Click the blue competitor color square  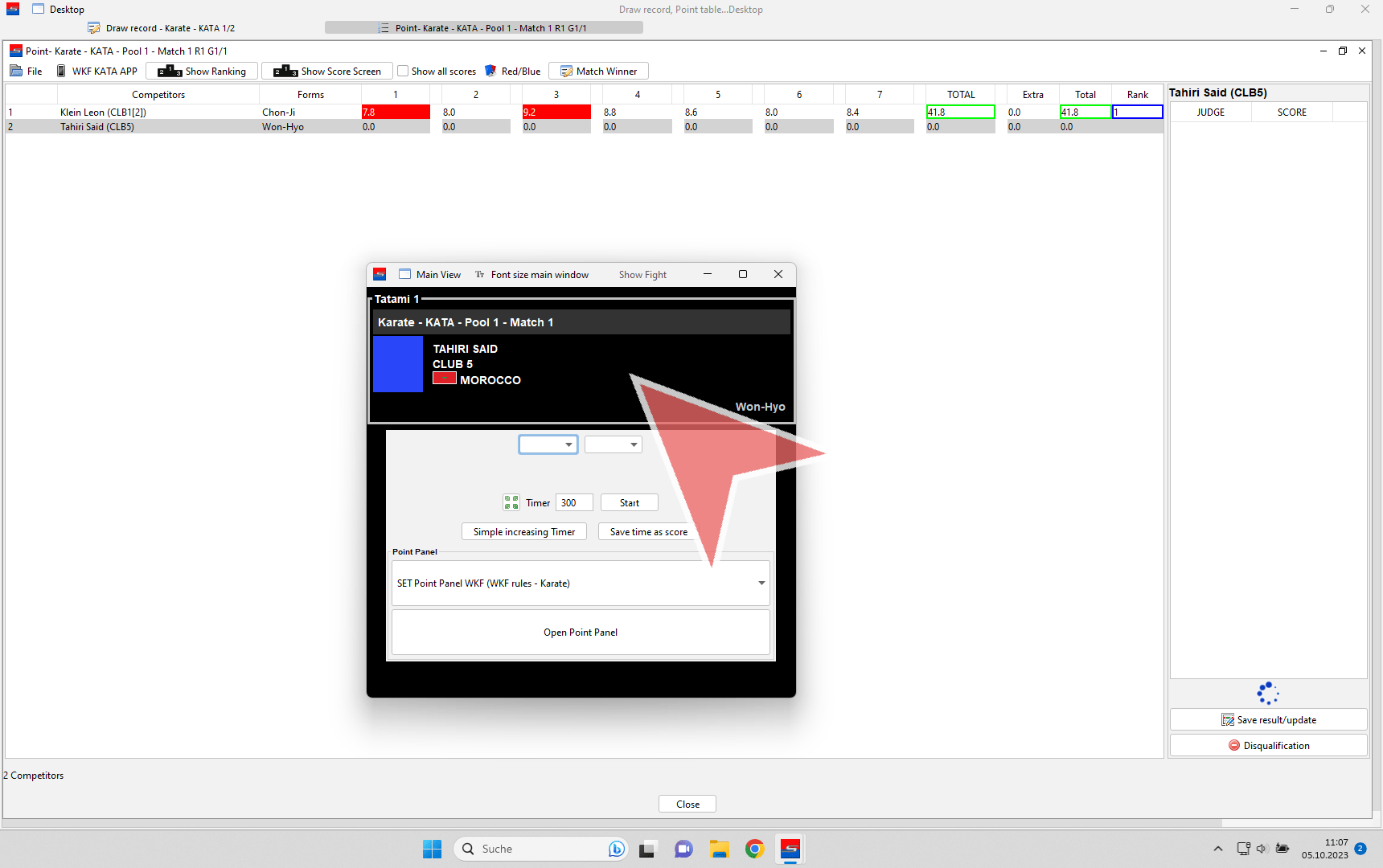point(398,364)
